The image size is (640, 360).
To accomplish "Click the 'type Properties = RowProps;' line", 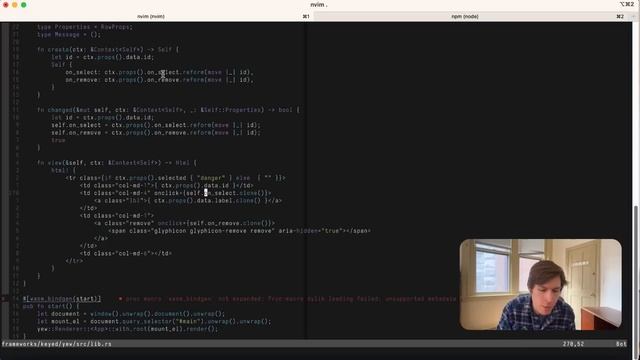I will (85, 27).
